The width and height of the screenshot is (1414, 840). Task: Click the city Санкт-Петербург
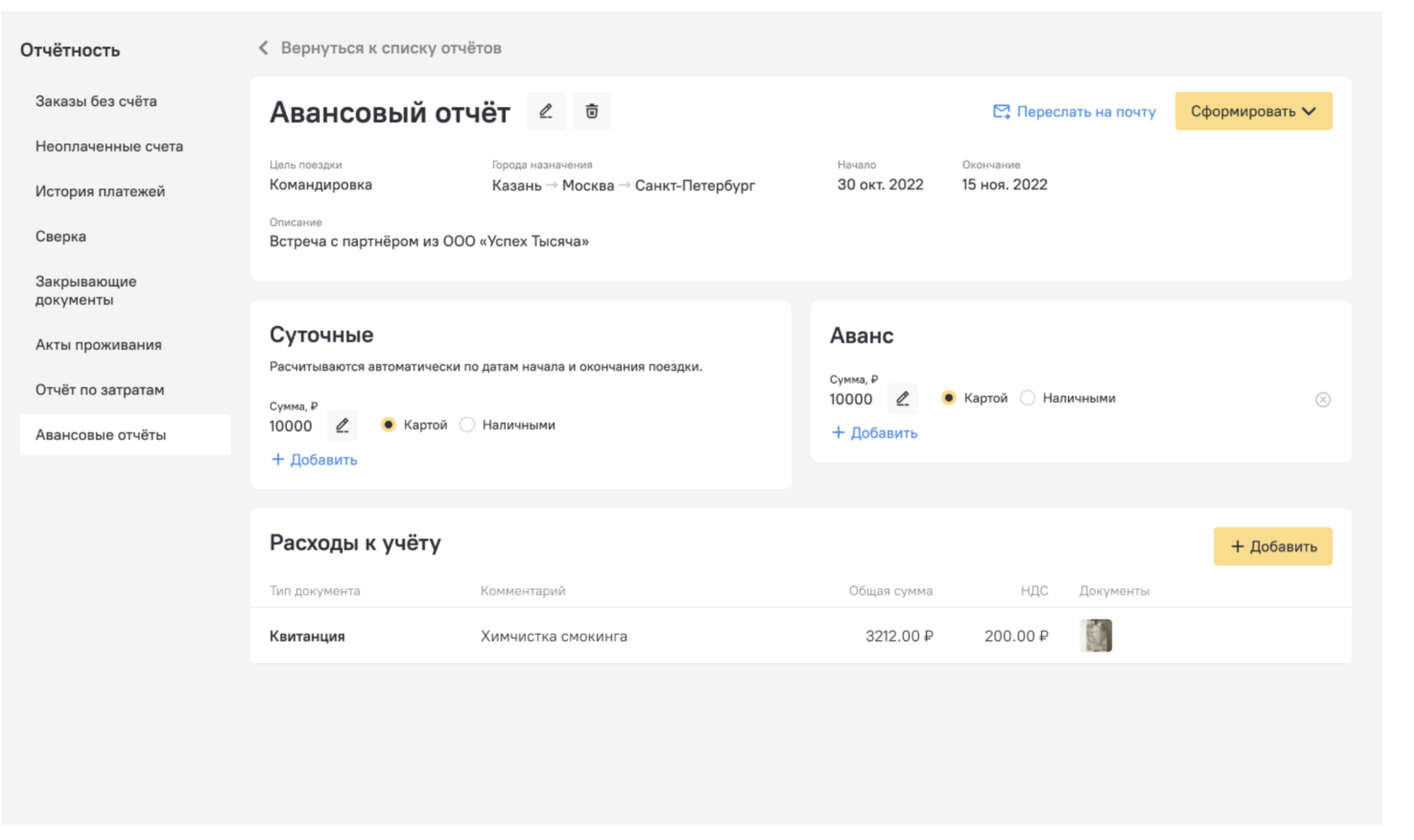coord(695,185)
